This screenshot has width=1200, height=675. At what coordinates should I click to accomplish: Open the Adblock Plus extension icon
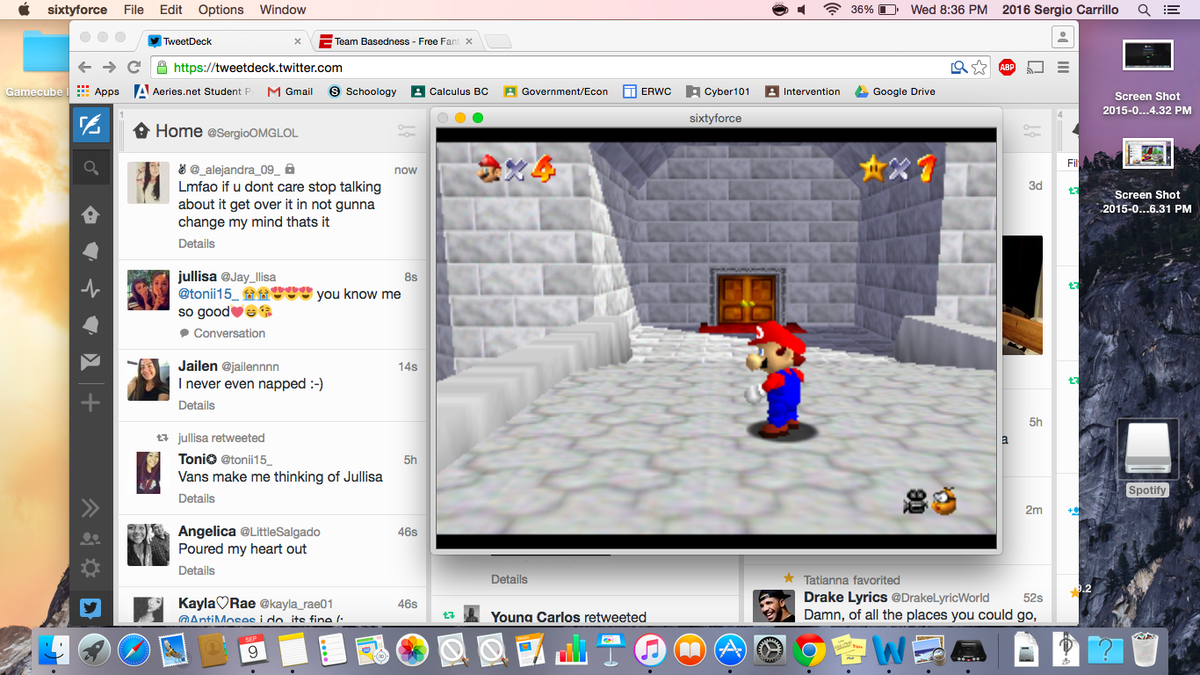1008,67
